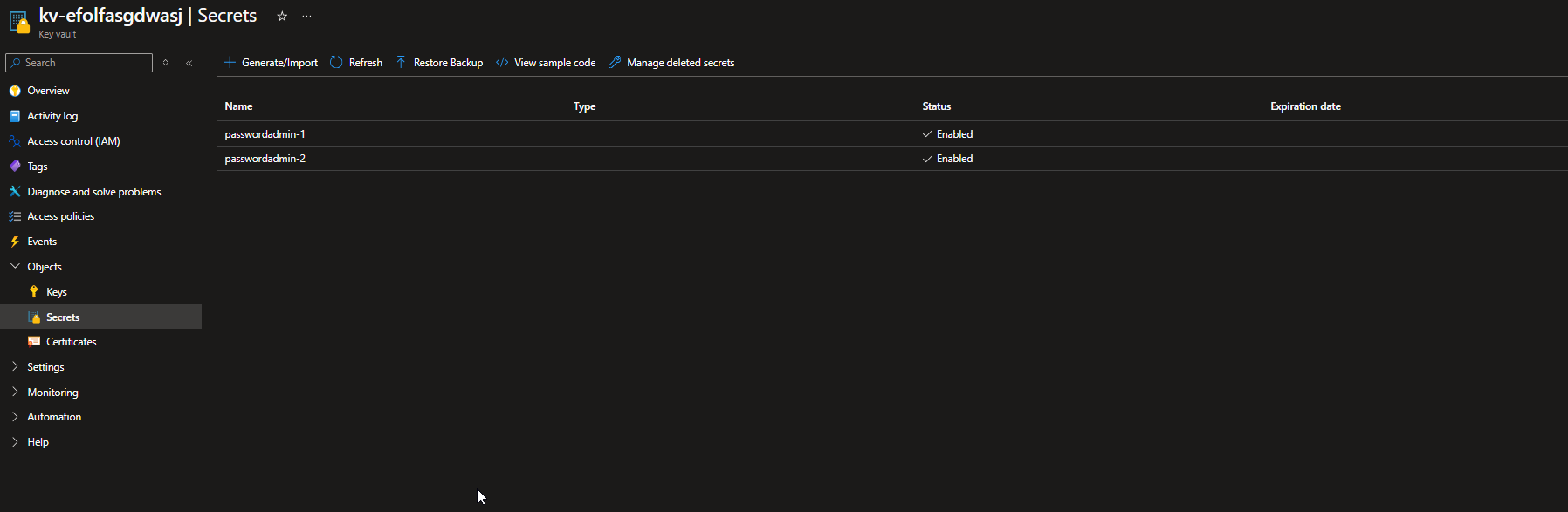
Task: Collapse the sidebar with the double-chevron icon
Action: [x=189, y=63]
